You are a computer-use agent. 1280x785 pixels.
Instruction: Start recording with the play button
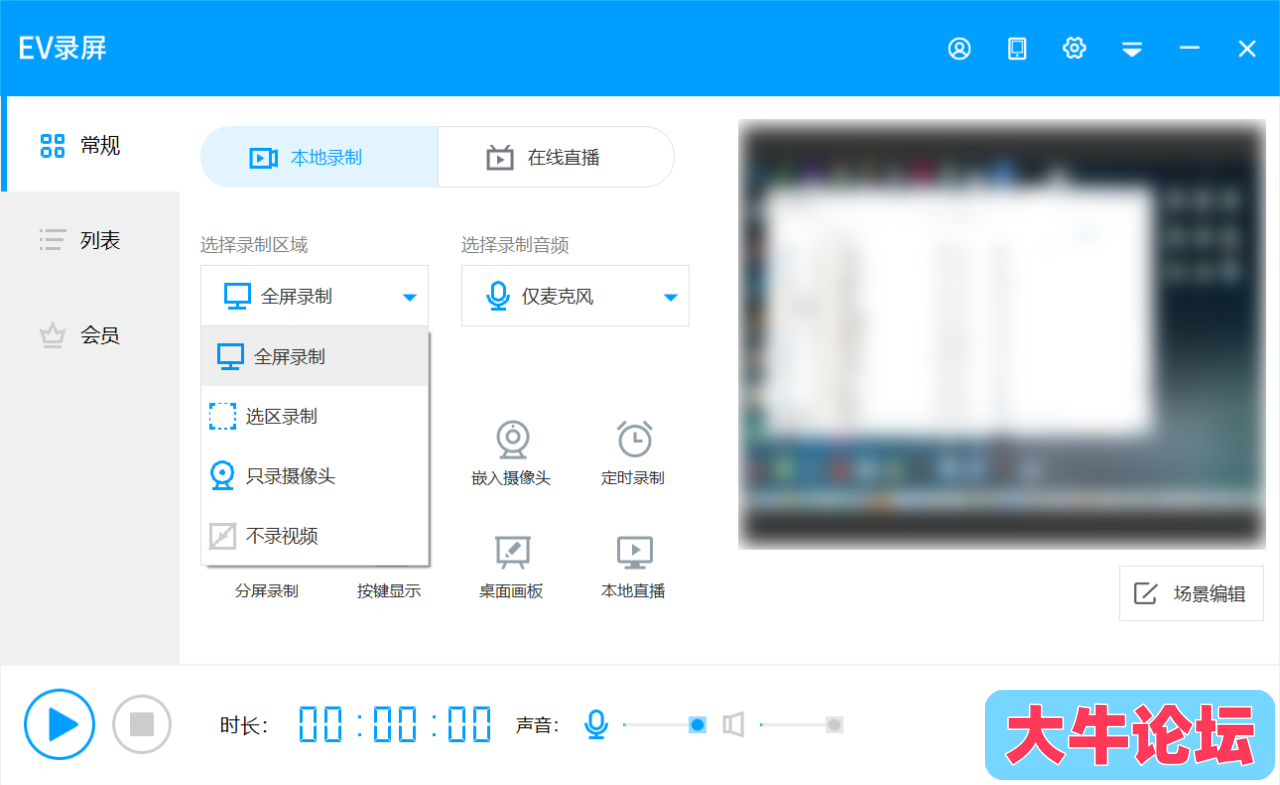60,724
